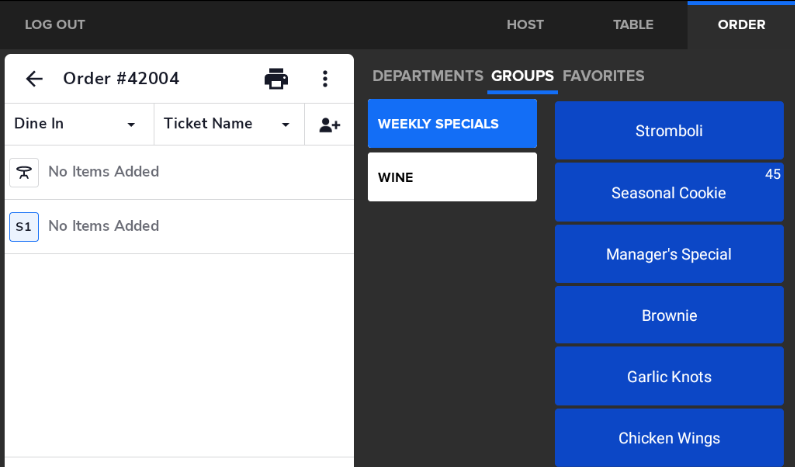Open the Dine In dropdown
This screenshot has height=467, width=795.
click(79, 124)
